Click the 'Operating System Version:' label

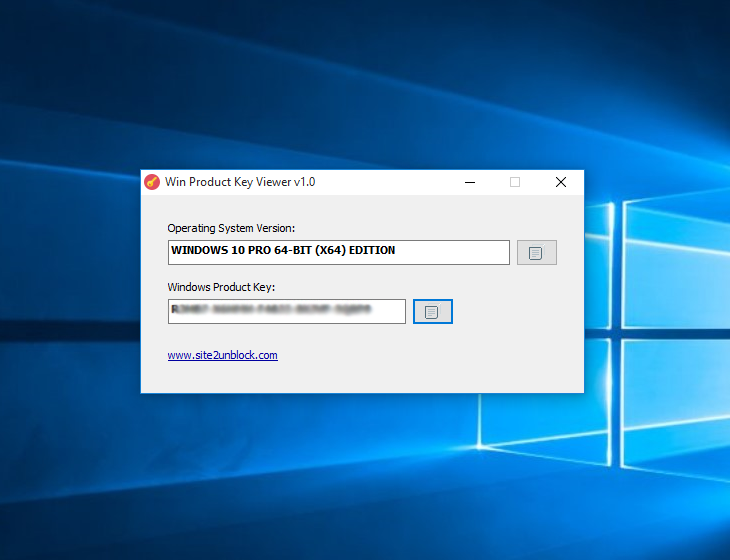click(231, 228)
